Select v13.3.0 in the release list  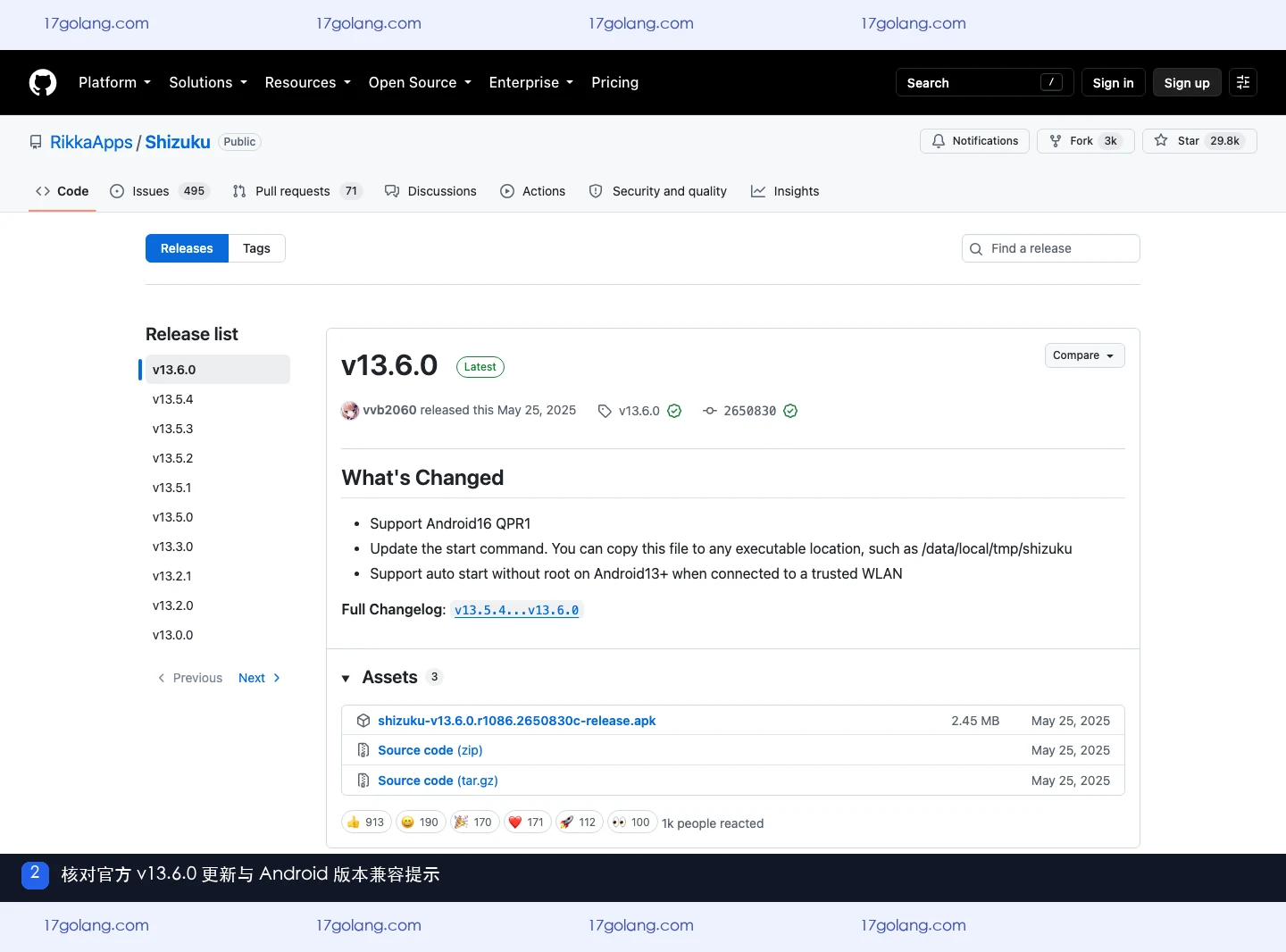(x=218, y=547)
